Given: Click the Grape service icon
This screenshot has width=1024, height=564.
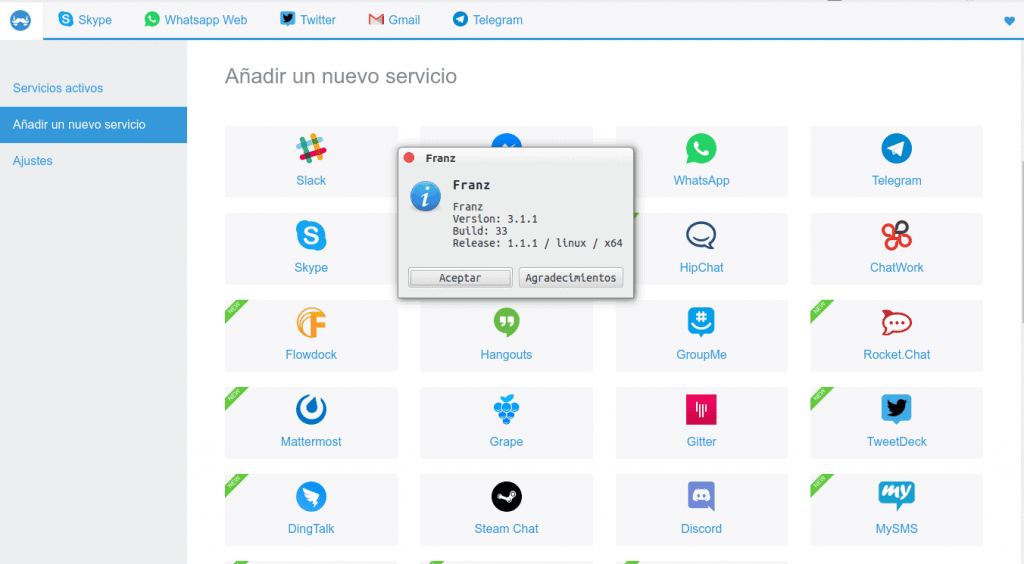Looking at the screenshot, I should [506, 410].
